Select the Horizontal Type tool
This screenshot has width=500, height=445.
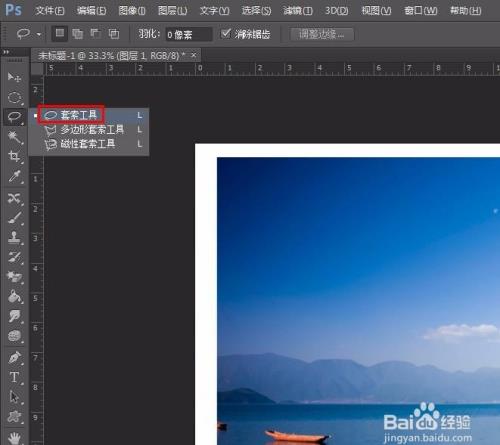(14, 377)
